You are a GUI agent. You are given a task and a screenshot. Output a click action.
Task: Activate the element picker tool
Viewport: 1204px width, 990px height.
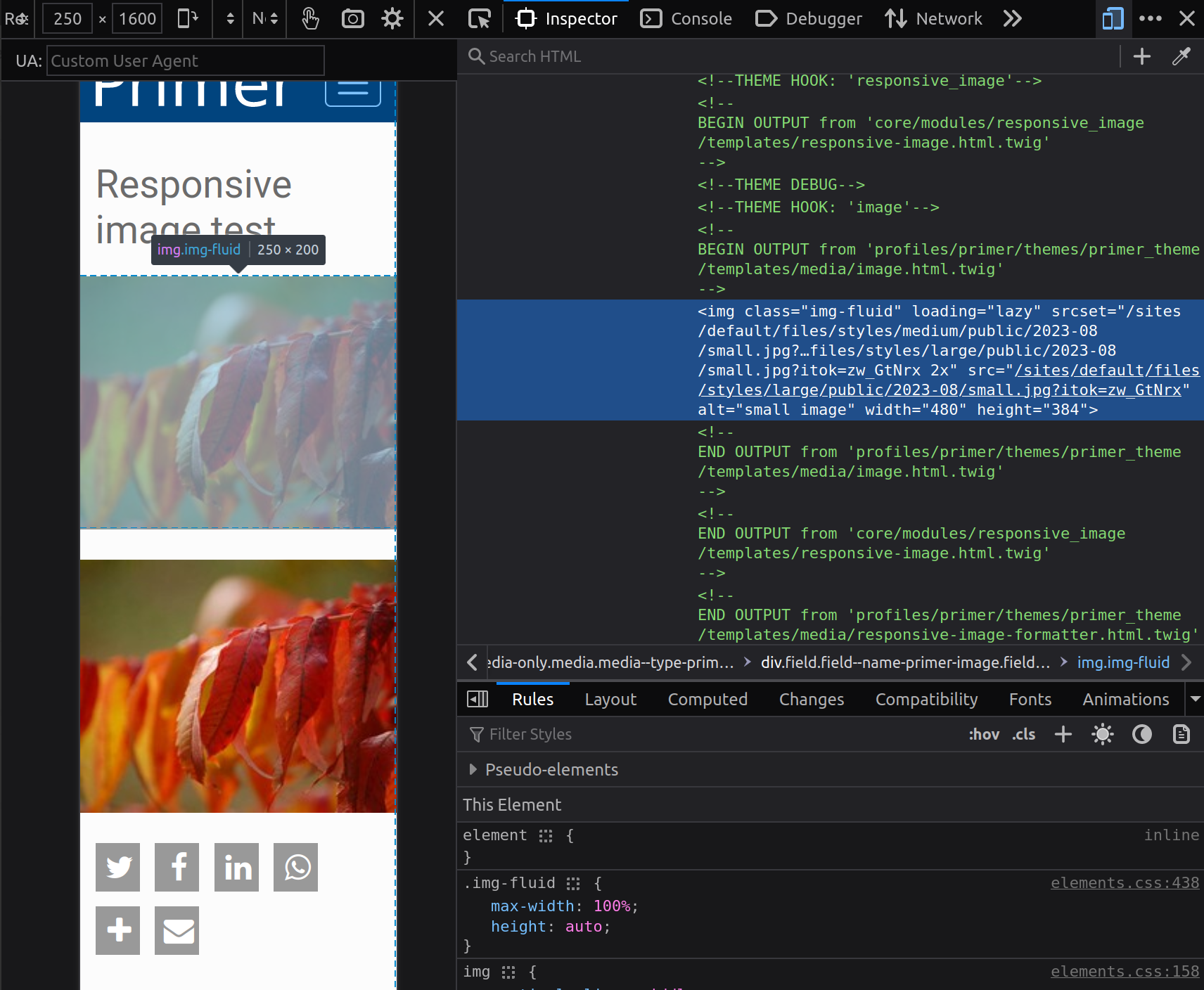click(480, 19)
